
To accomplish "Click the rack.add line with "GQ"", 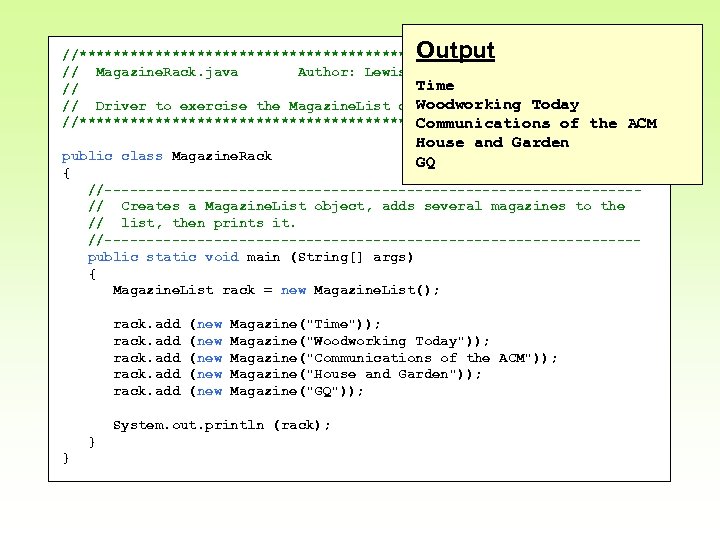I will coord(238,391).
